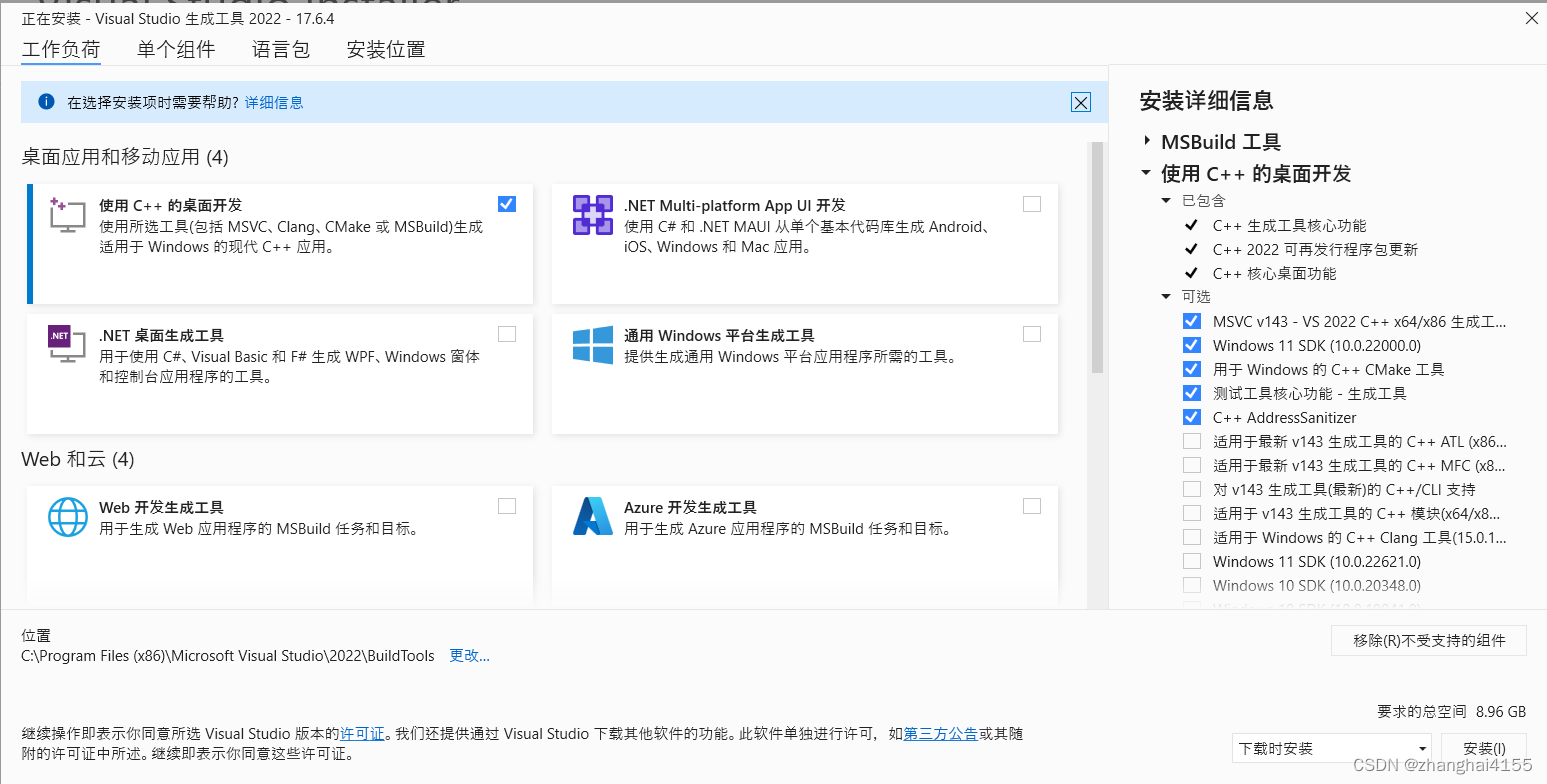1547x784 pixels.
Task: Click the Universal Windows Platform tools icon
Action: click(593, 345)
